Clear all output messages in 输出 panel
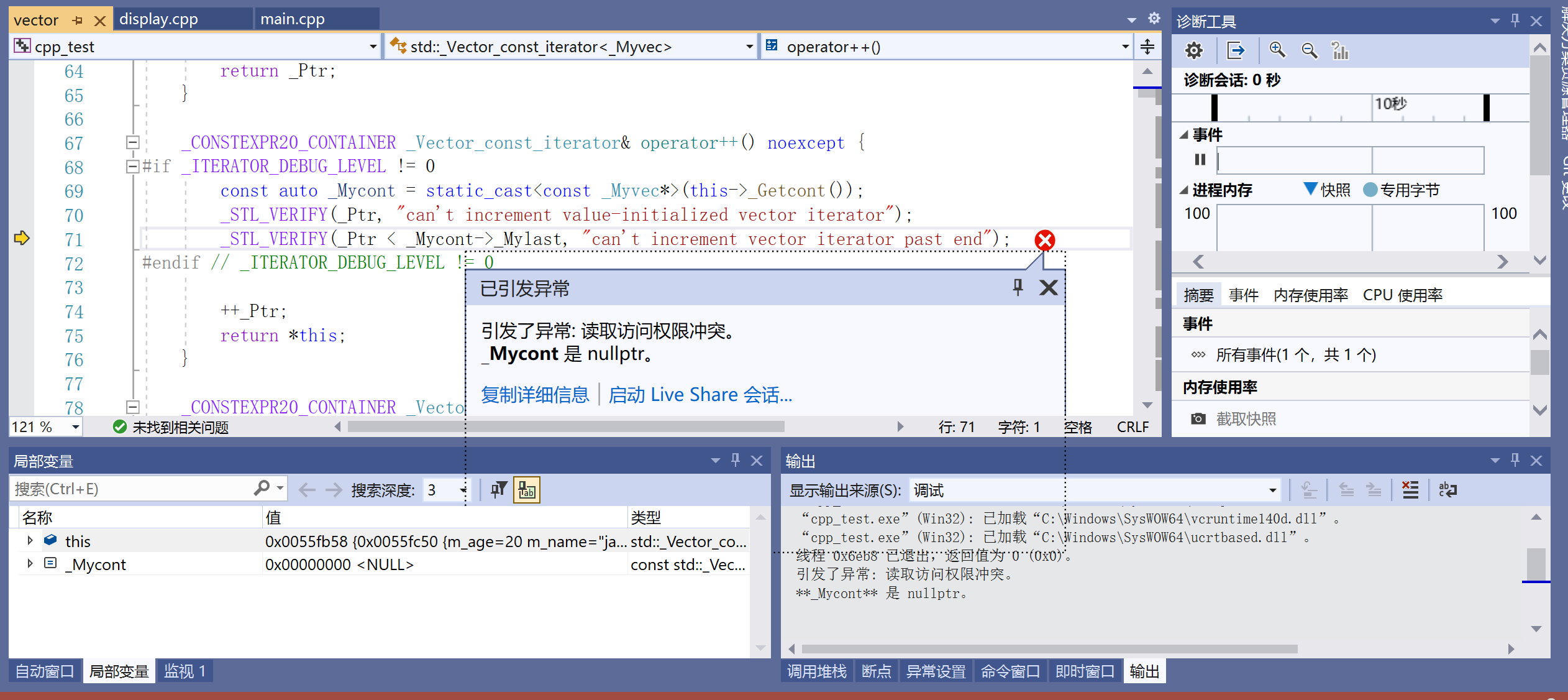Image resolution: width=1568 pixels, height=700 pixels. point(1410,489)
